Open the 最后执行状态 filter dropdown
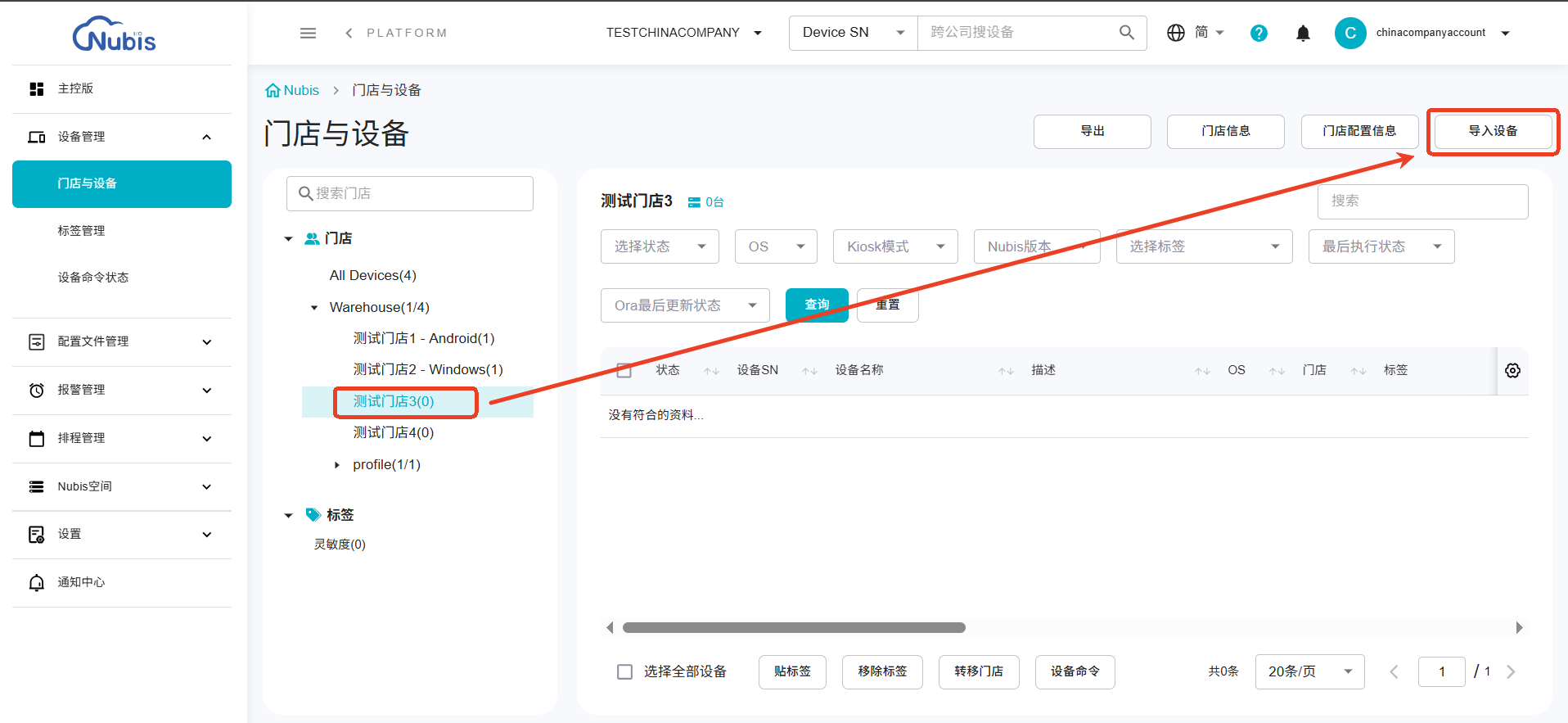 tap(1381, 246)
